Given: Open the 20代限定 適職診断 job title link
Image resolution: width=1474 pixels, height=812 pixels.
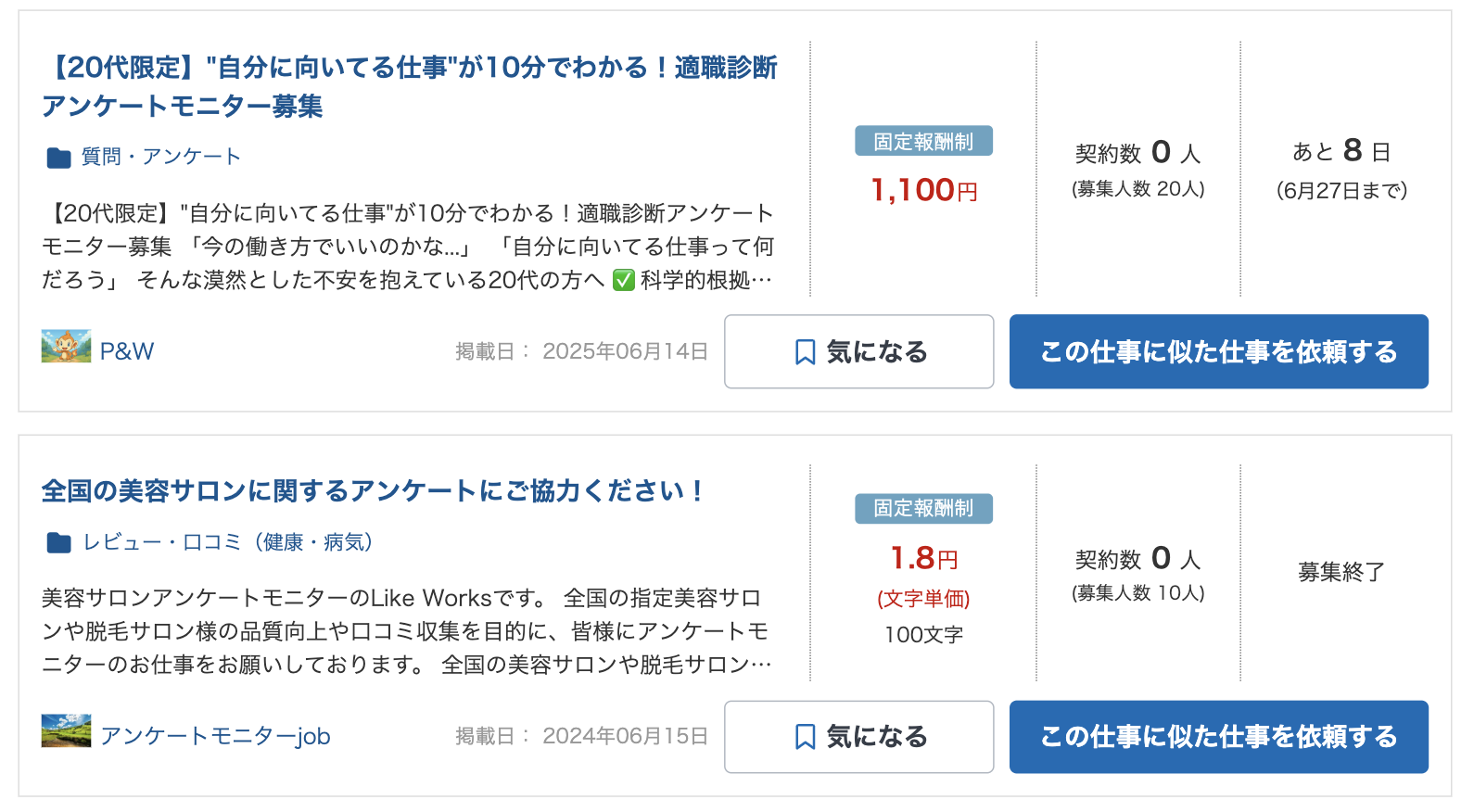Looking at the screenshot, I should 409,86.
